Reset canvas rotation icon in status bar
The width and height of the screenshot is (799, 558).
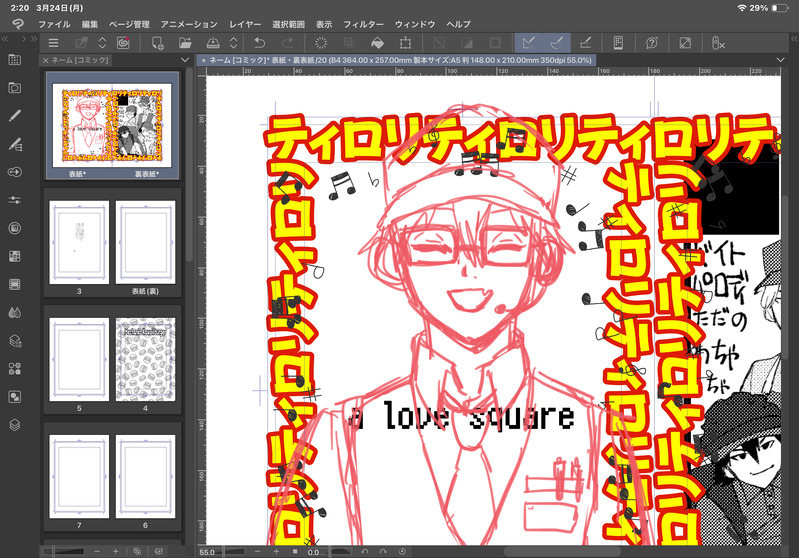(402, 552)
